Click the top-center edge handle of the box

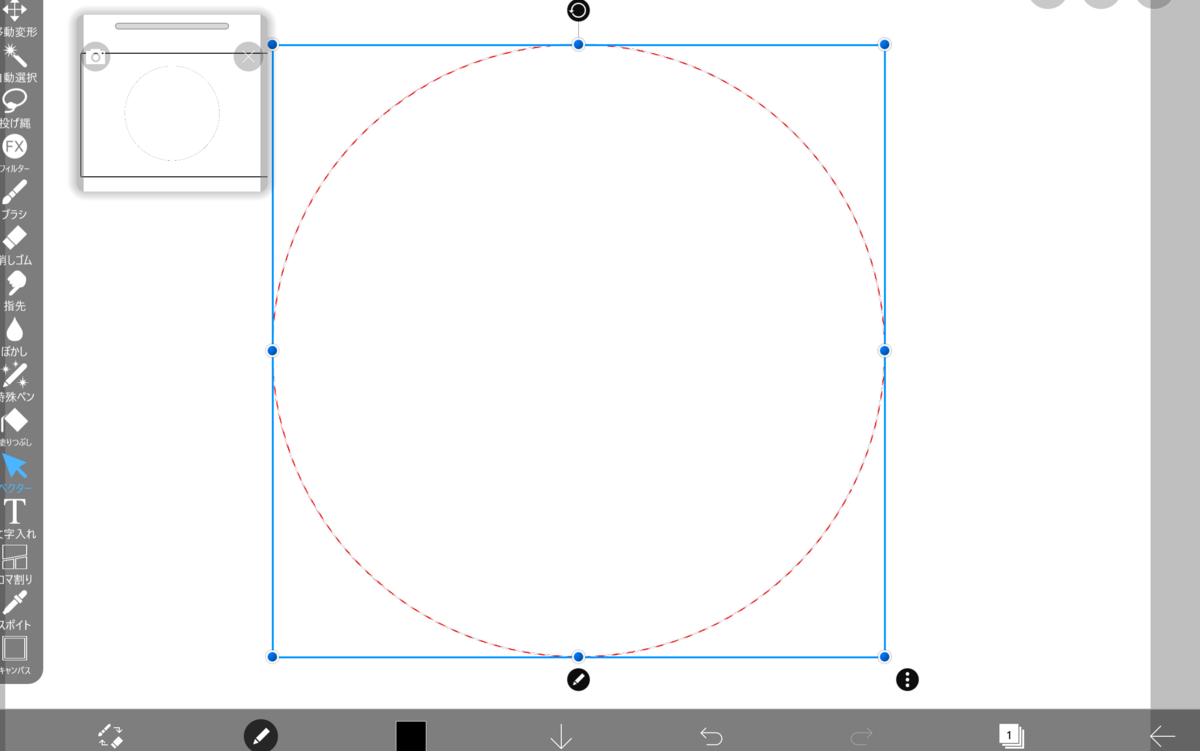pos(578,45)
